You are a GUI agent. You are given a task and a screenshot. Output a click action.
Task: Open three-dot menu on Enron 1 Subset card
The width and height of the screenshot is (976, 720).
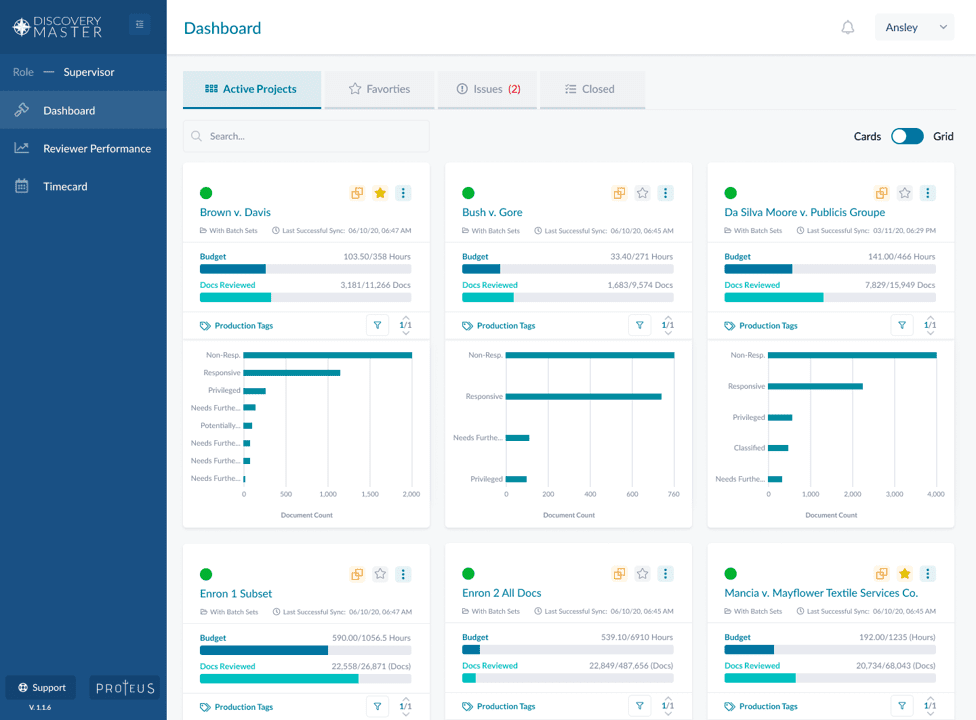[x=403, y=574]
